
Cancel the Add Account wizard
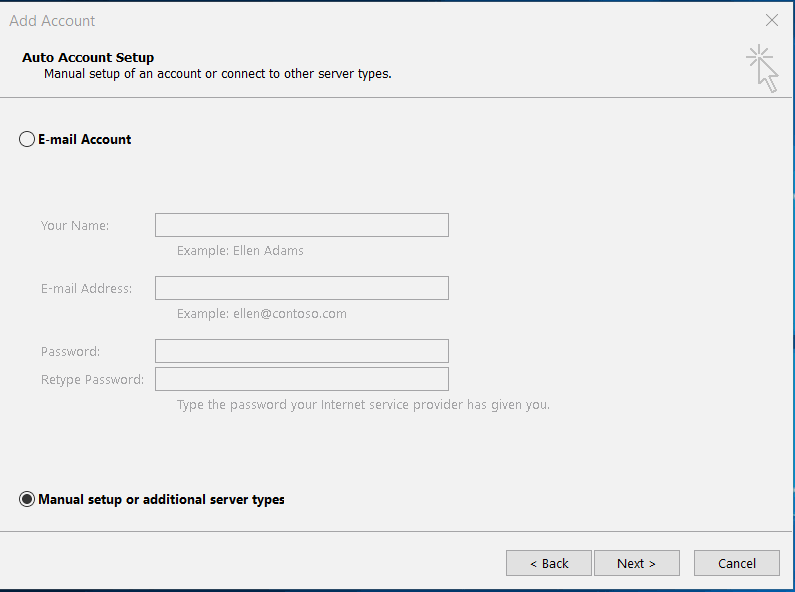737,563
